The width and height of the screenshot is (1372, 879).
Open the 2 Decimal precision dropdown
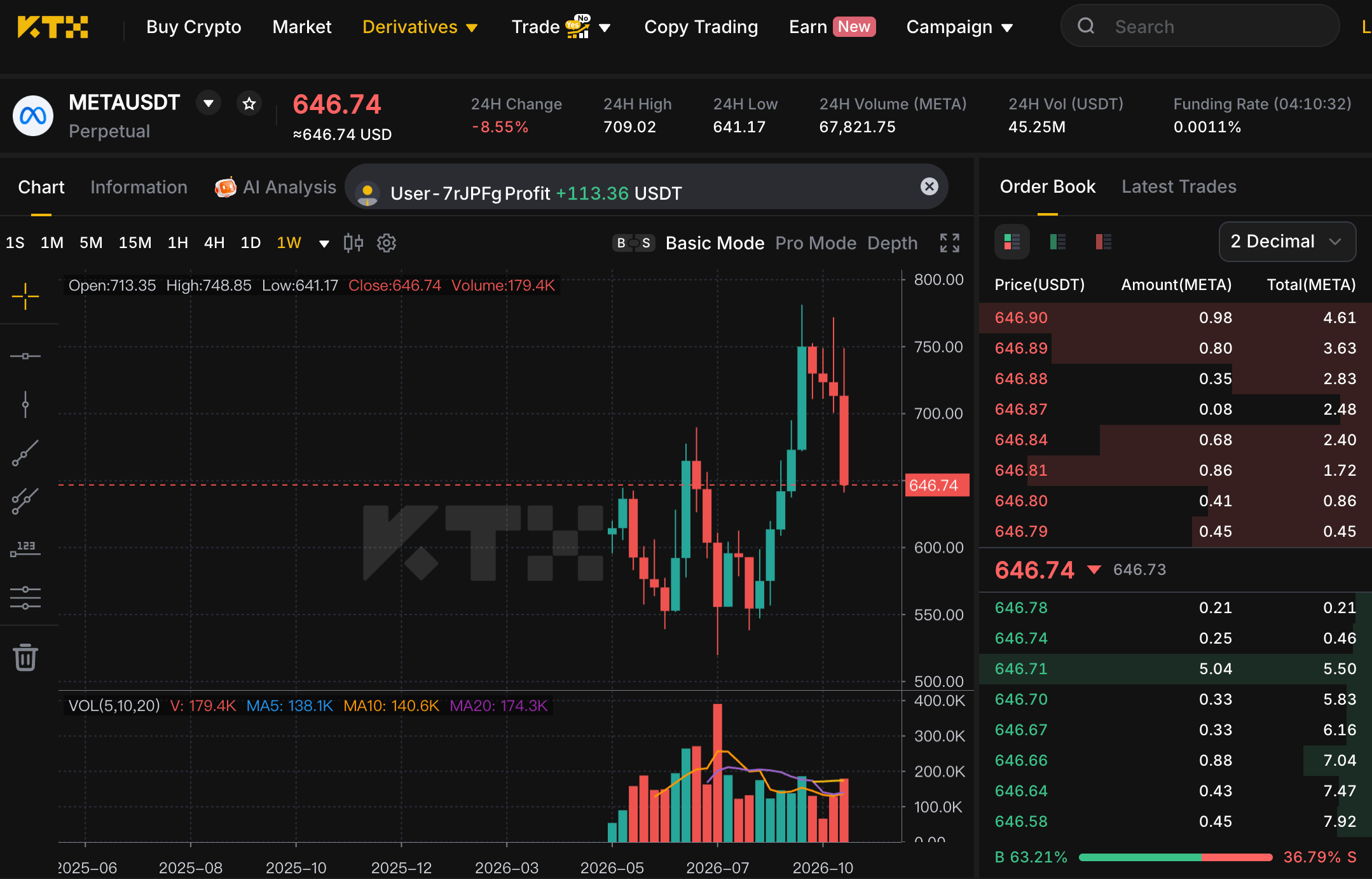click(x=1287, y=242)
